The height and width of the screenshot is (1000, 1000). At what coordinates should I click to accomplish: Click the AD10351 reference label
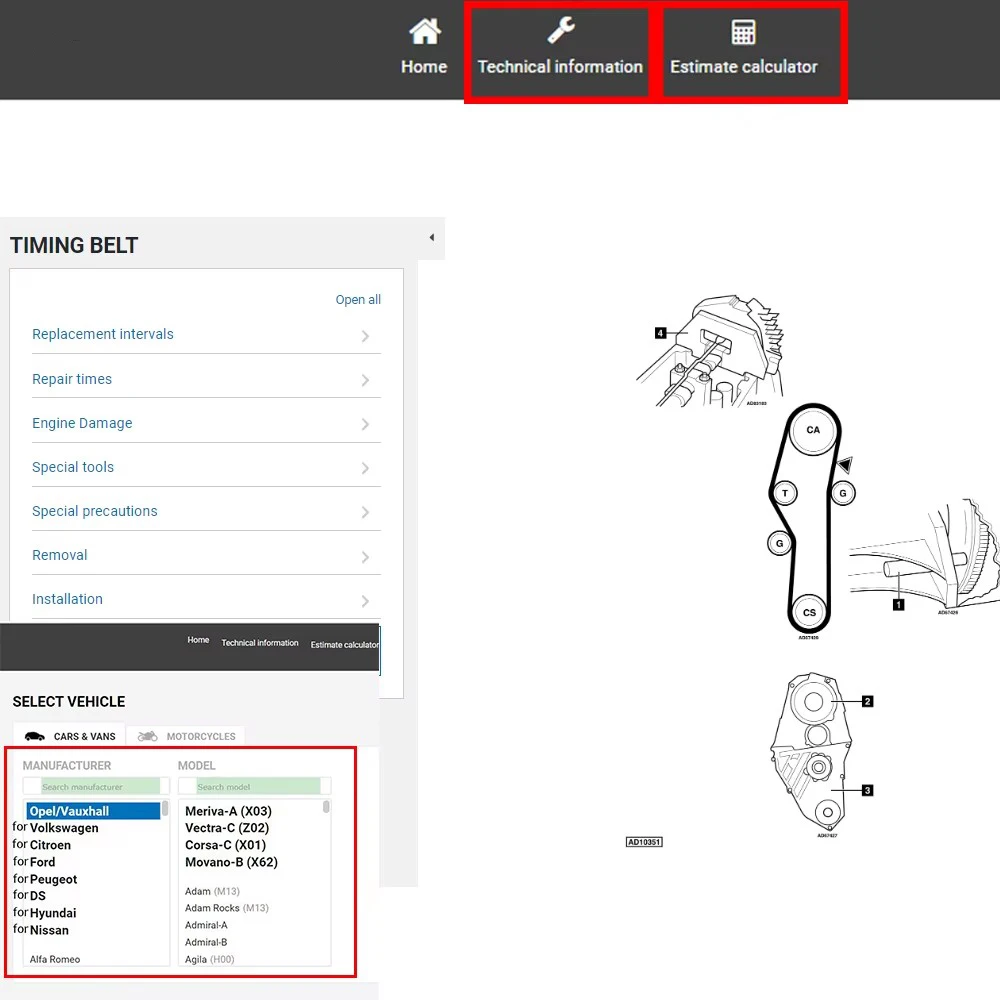(x=644, y=842)
